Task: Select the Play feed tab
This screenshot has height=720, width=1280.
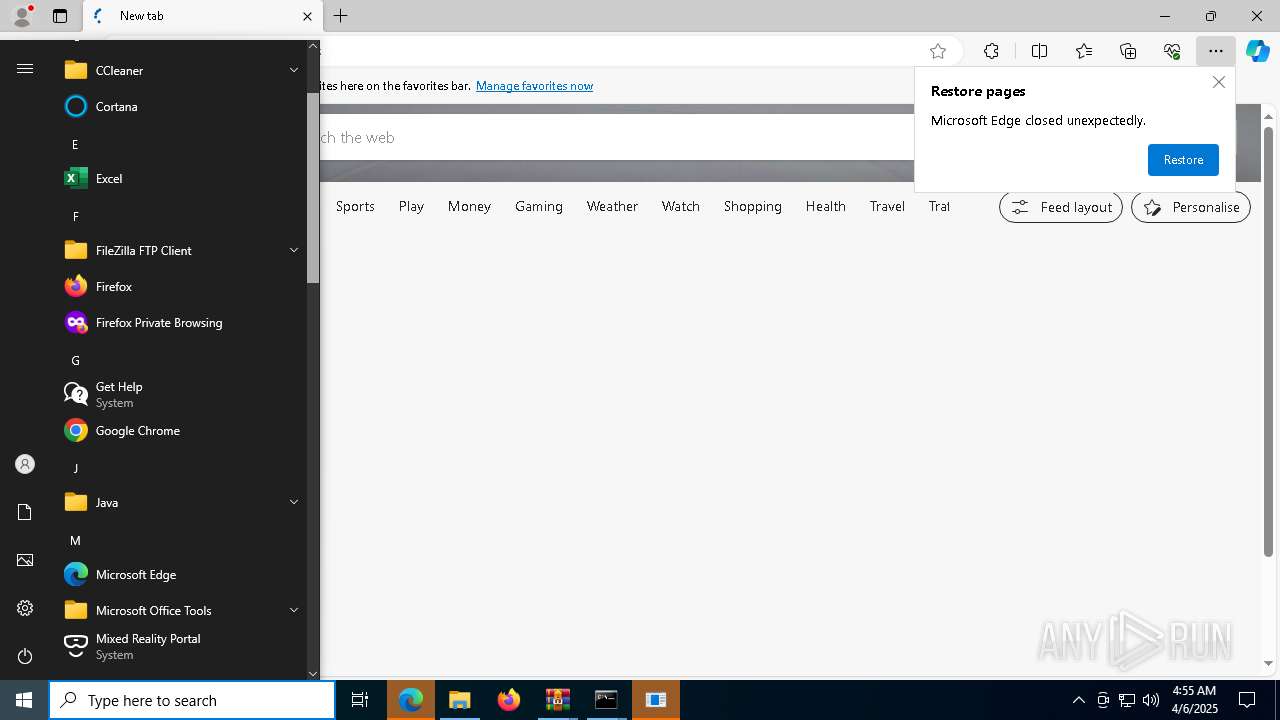Action: (x=411, y=206)
